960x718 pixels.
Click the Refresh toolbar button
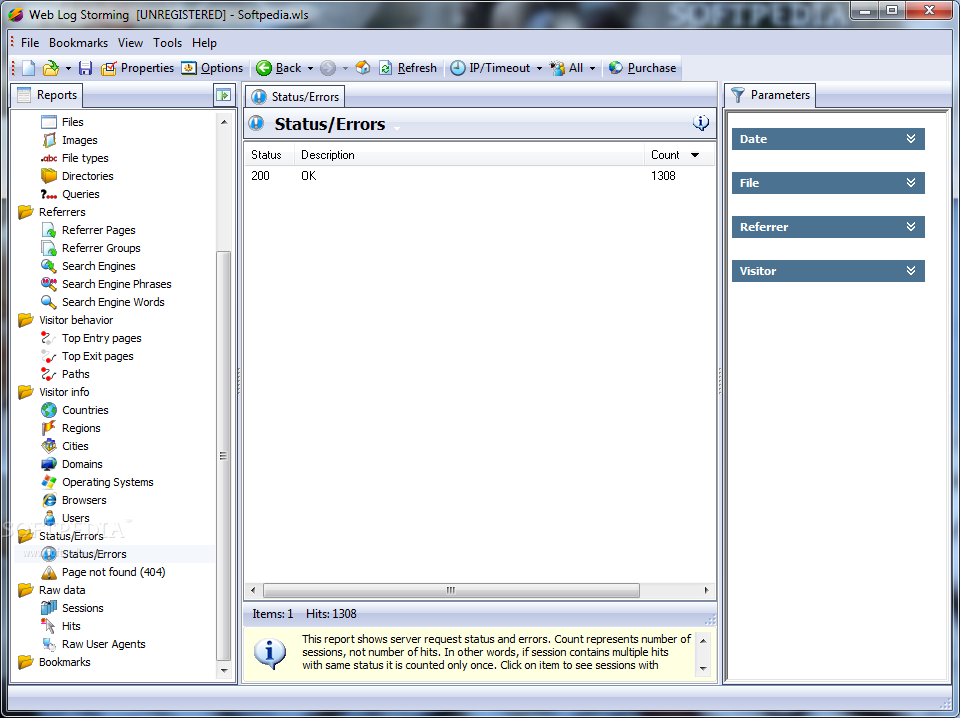pos(408,68)
